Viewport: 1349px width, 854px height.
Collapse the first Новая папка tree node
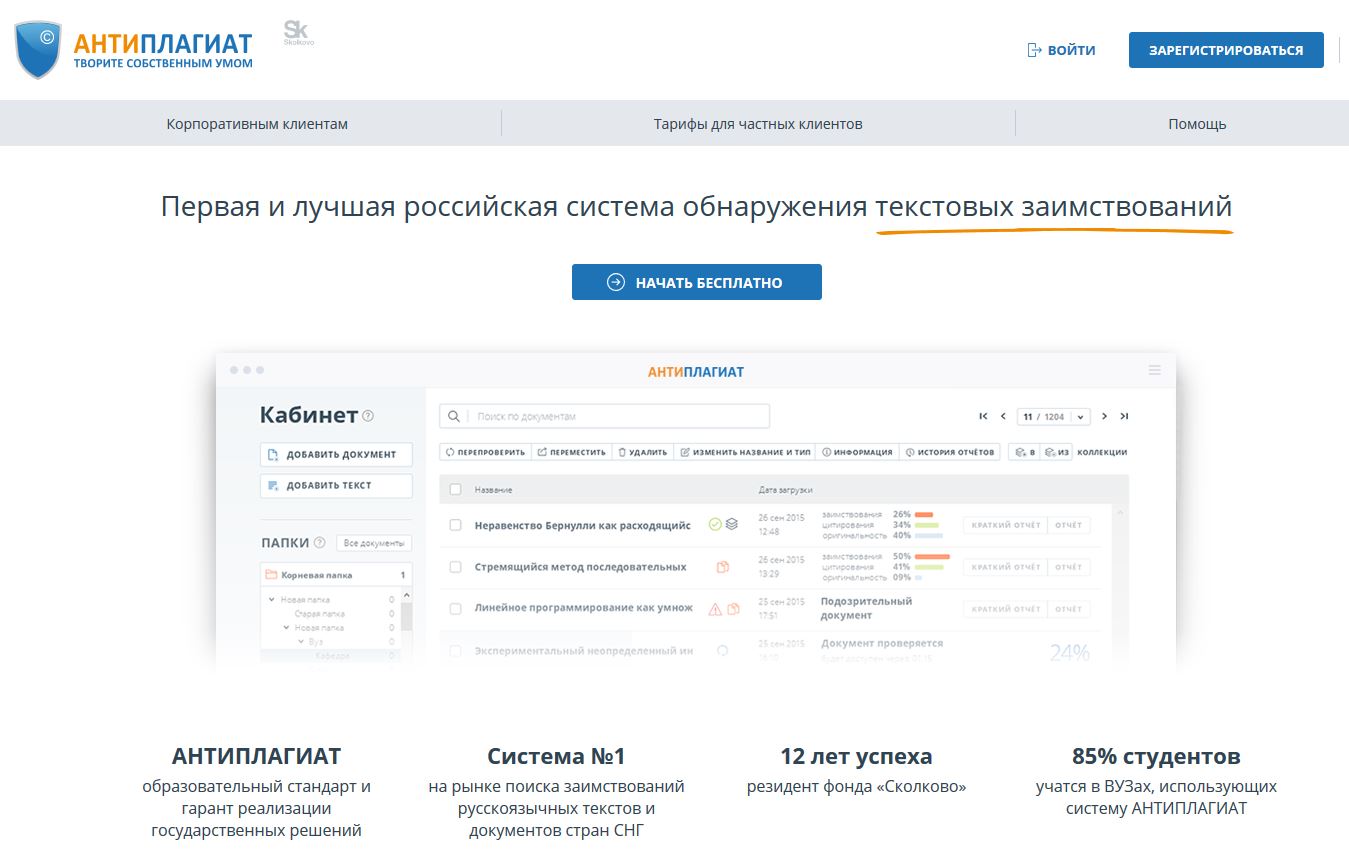tap(273, 600)
